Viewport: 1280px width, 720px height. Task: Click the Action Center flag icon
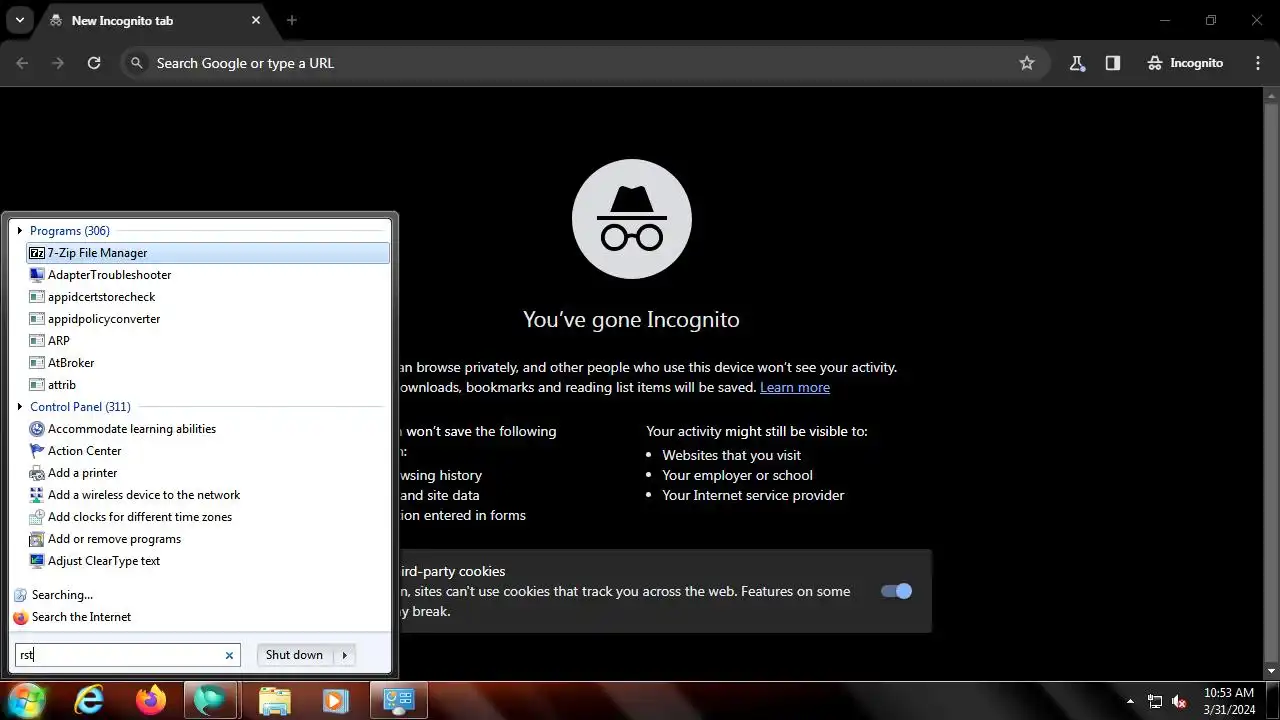(x=37, y=451)
